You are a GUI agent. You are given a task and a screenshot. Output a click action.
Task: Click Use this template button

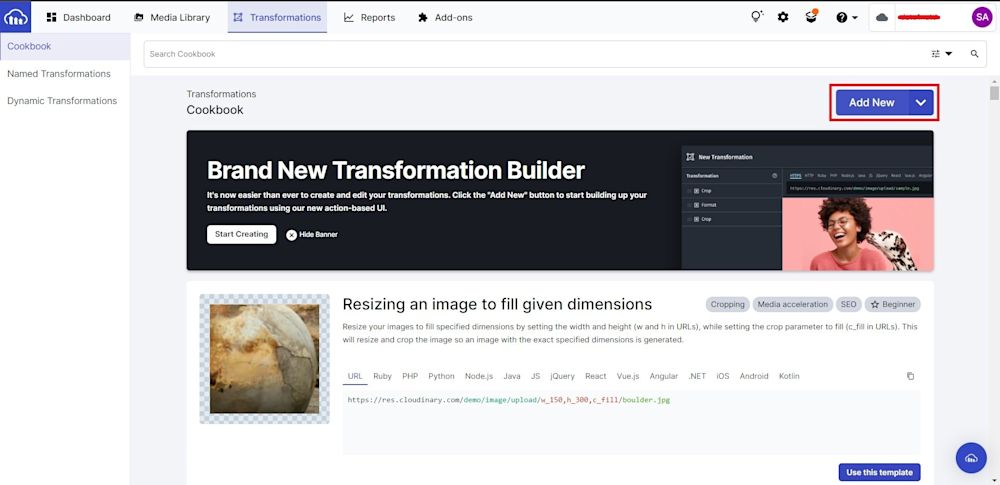click(879, 472)
